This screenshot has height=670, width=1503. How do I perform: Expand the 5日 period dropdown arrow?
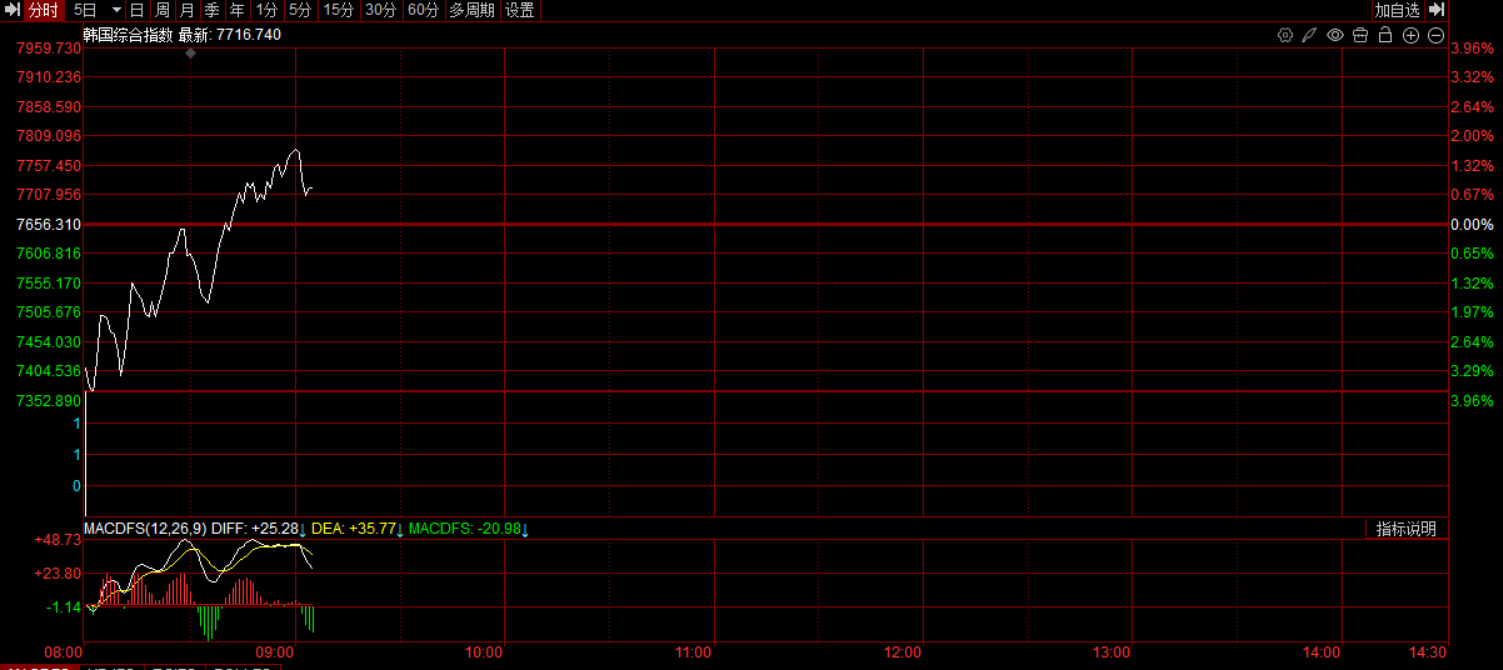click(x=116, y=10)
